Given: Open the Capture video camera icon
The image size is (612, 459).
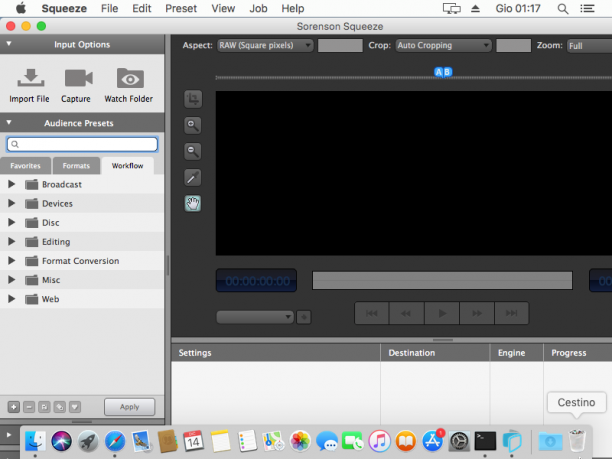Looking at the screenshot, I should tap(78, 78).
